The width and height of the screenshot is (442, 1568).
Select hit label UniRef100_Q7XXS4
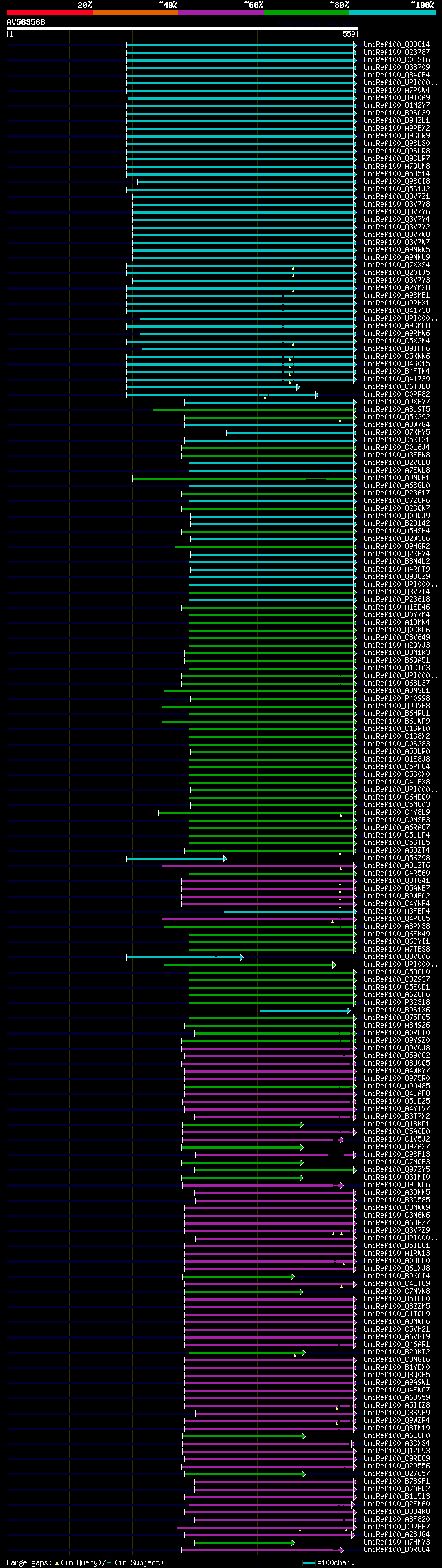[396, 265]
